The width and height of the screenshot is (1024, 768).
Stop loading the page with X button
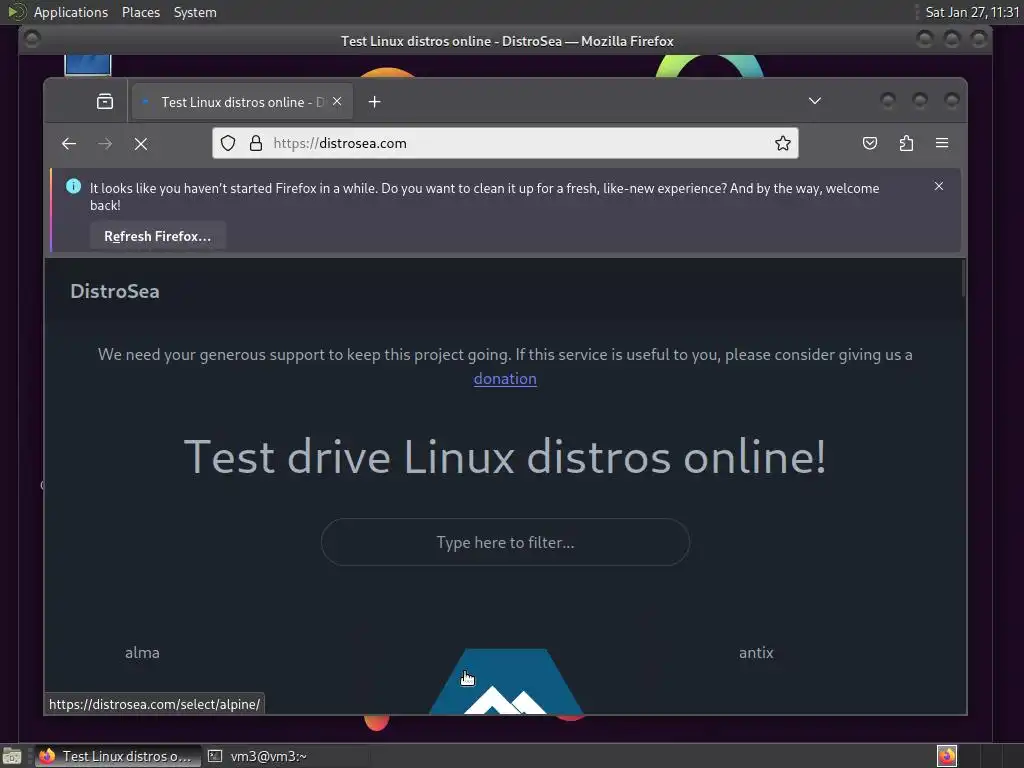click(x=140, y=144)
